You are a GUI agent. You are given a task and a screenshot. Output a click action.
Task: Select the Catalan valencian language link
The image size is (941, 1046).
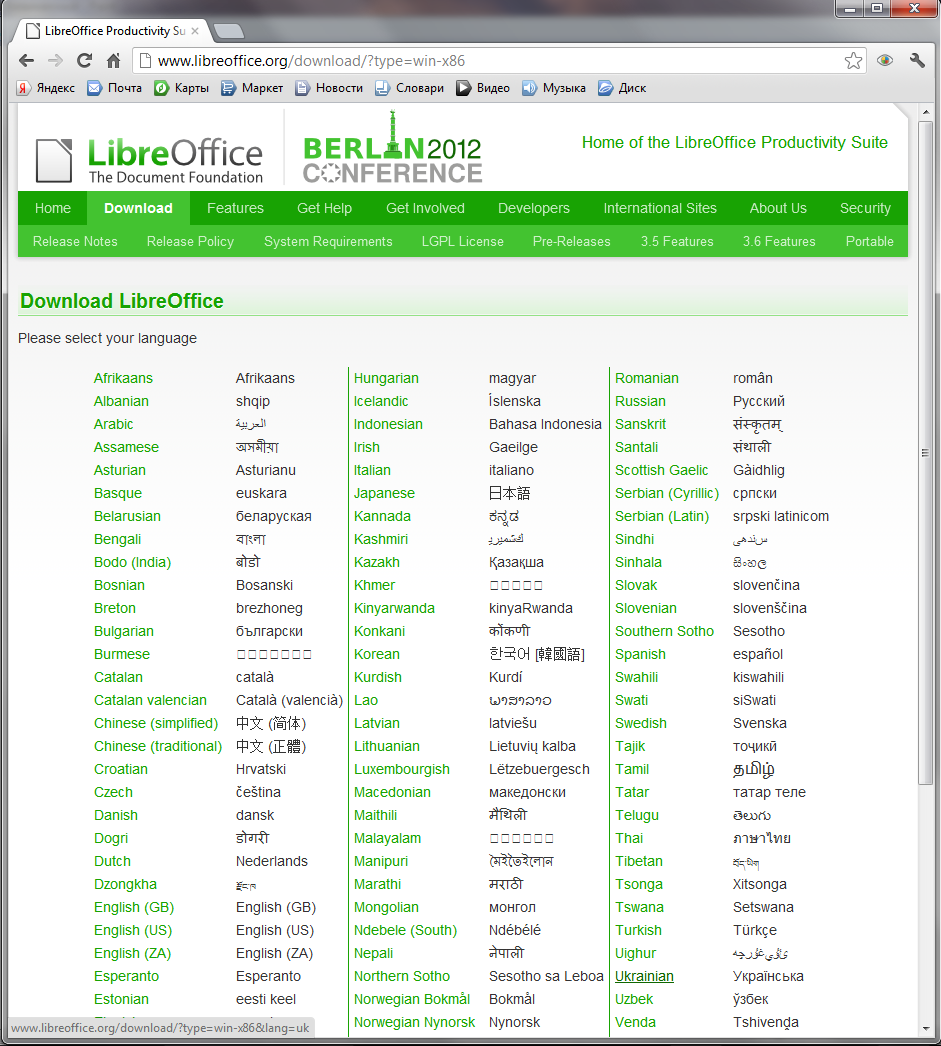pyautogui.click(x=150, y=700)
